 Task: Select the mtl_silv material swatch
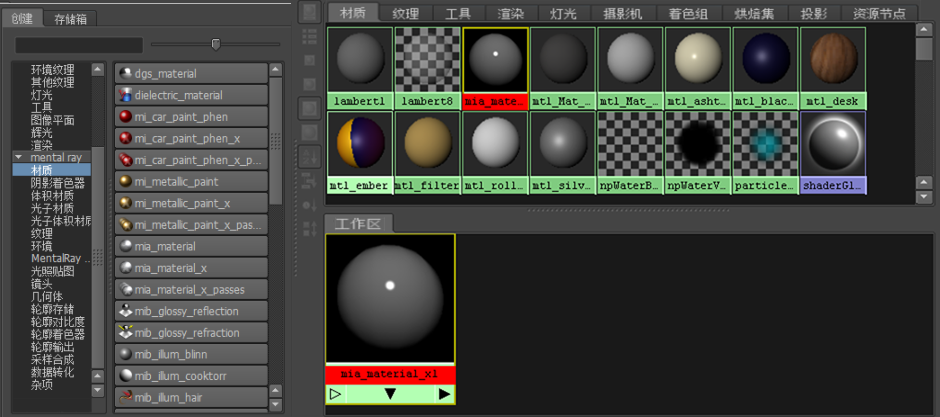[x=563, y=152]
